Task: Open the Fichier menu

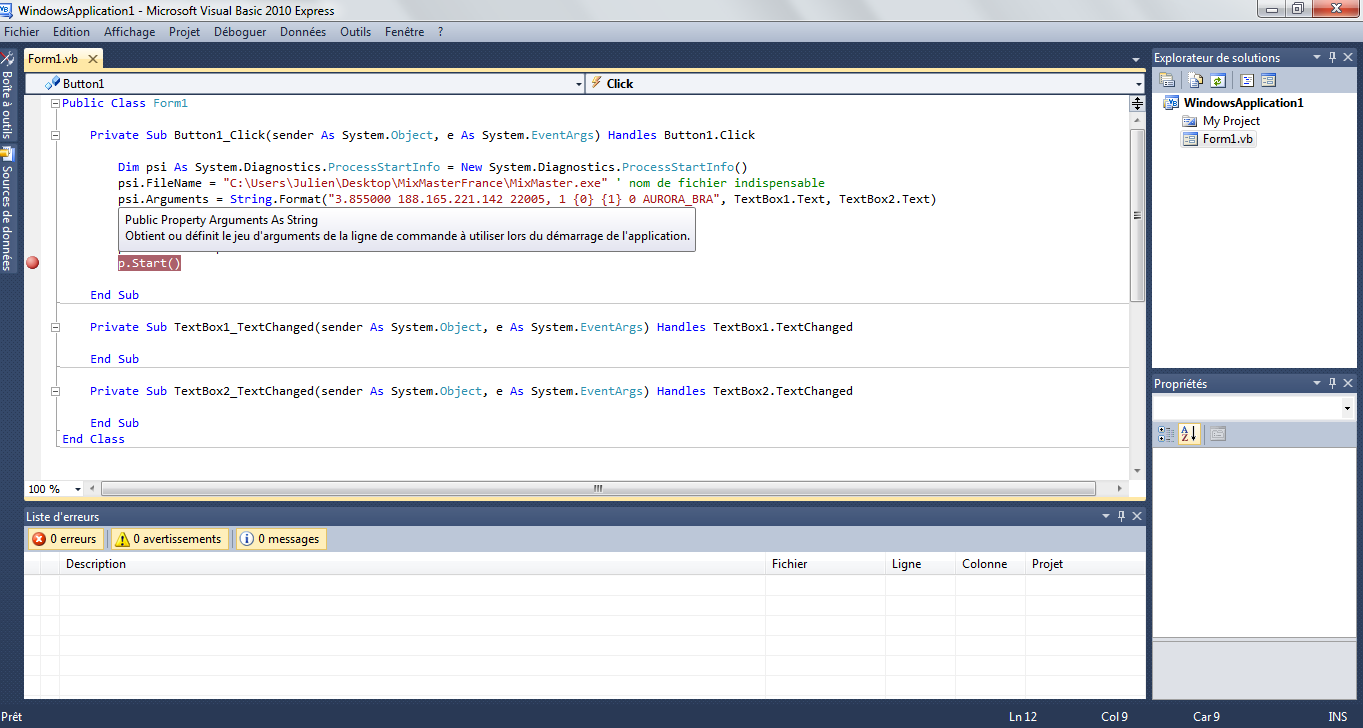Action: click(x=22, y=32)
